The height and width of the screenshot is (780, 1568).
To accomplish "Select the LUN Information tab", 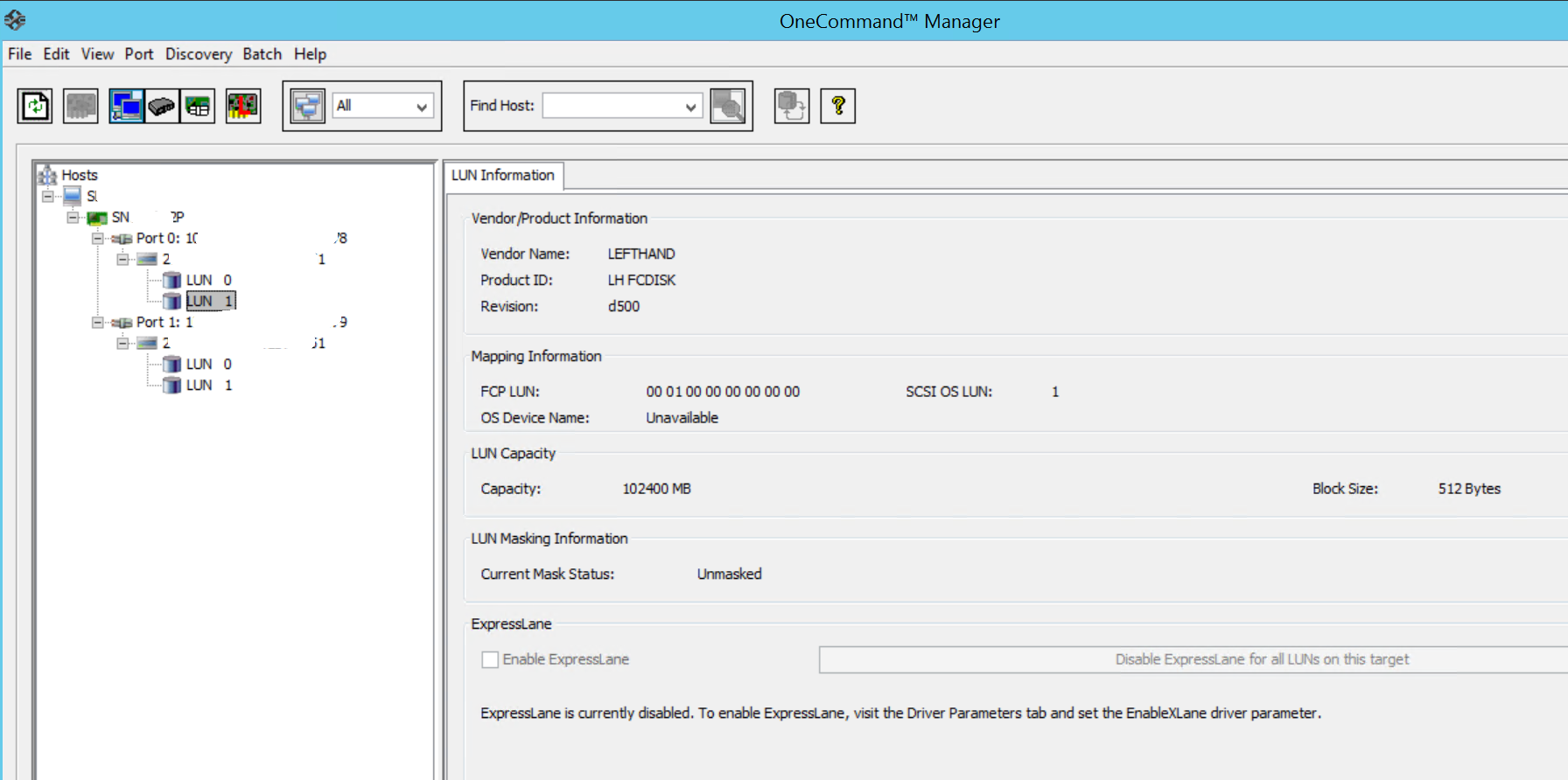I will (503, 176).
